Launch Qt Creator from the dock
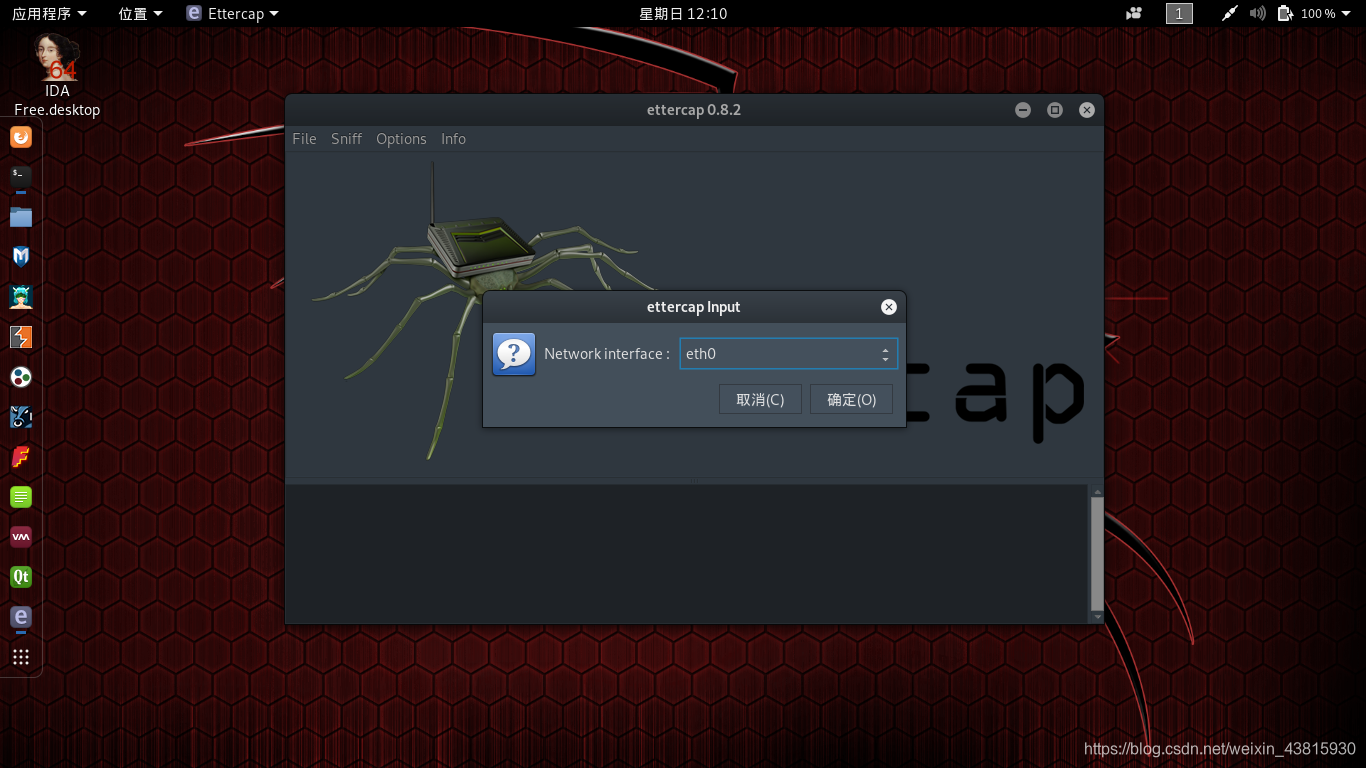1366x768 pixels. click(21, 577)
